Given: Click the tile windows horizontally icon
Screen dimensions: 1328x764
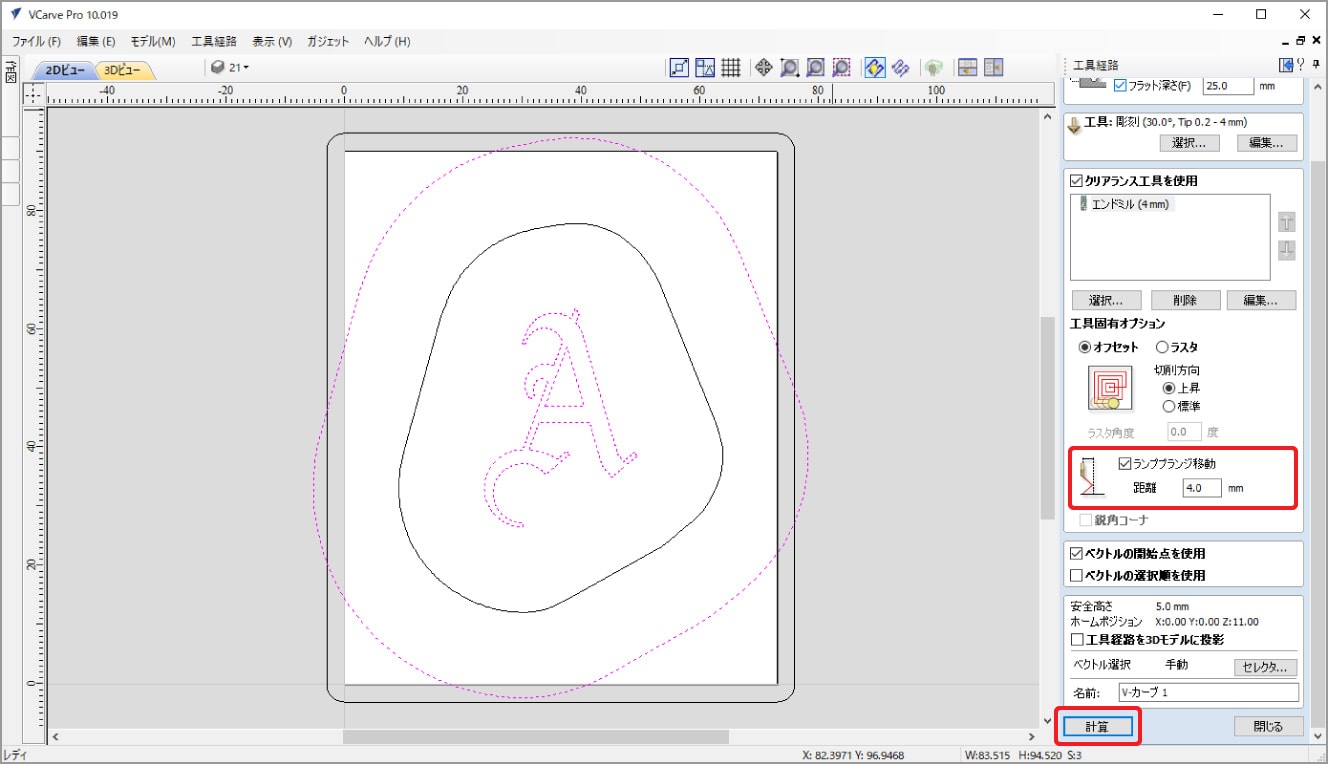Looking at the screenshot, I should (x=967, y=67).
